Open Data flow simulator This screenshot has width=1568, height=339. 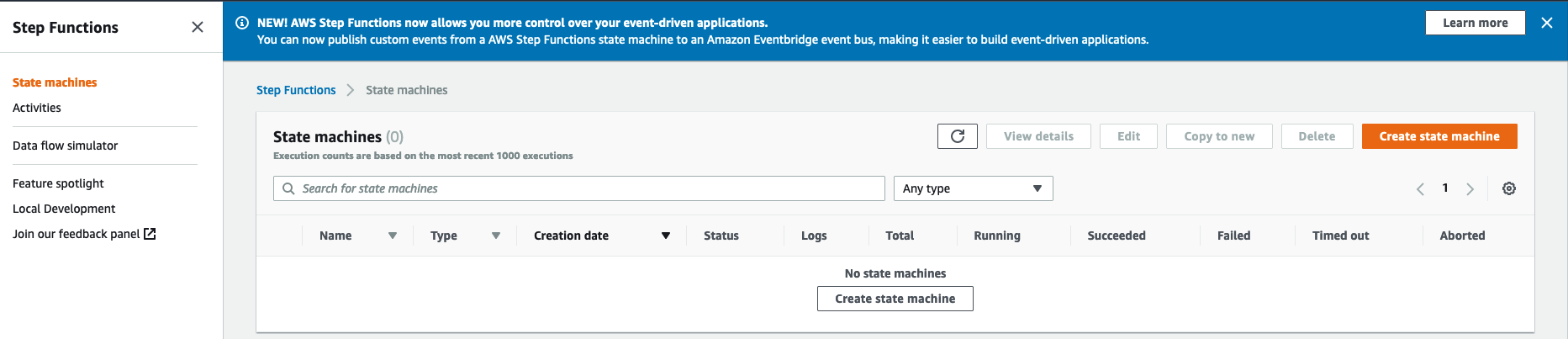coord(65,146)
